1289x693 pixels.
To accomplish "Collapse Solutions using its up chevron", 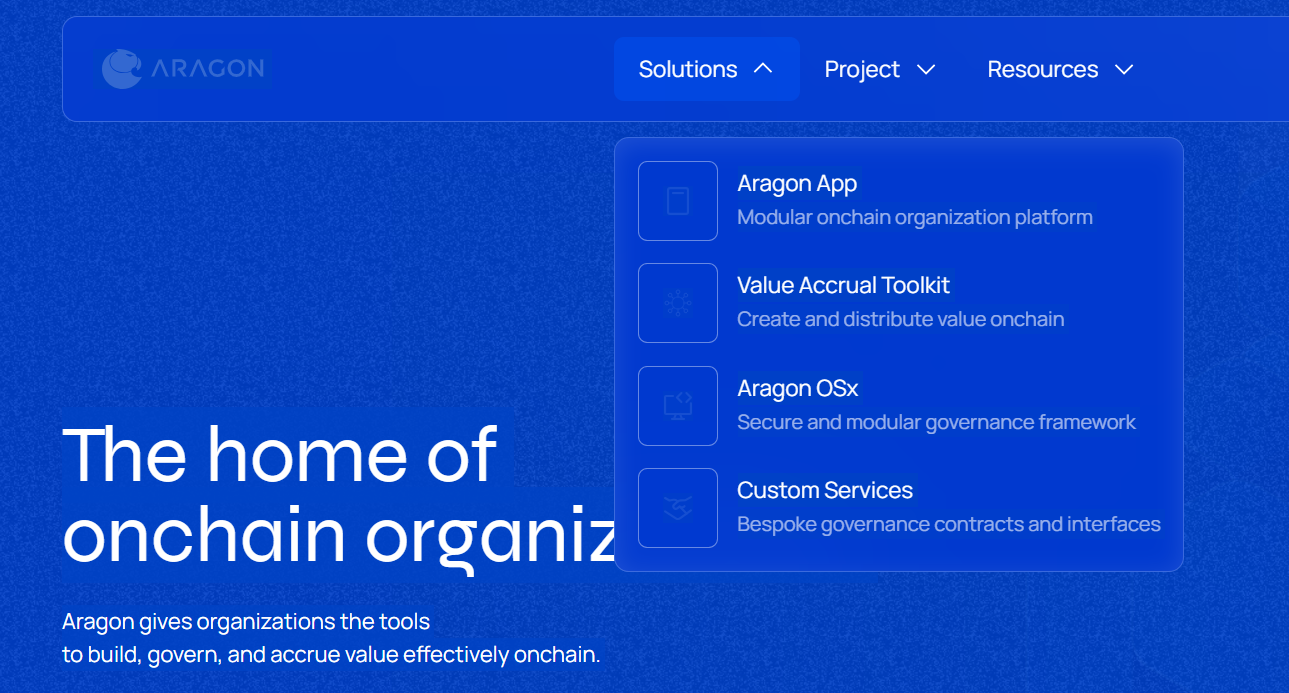I will tap(763, 69).
